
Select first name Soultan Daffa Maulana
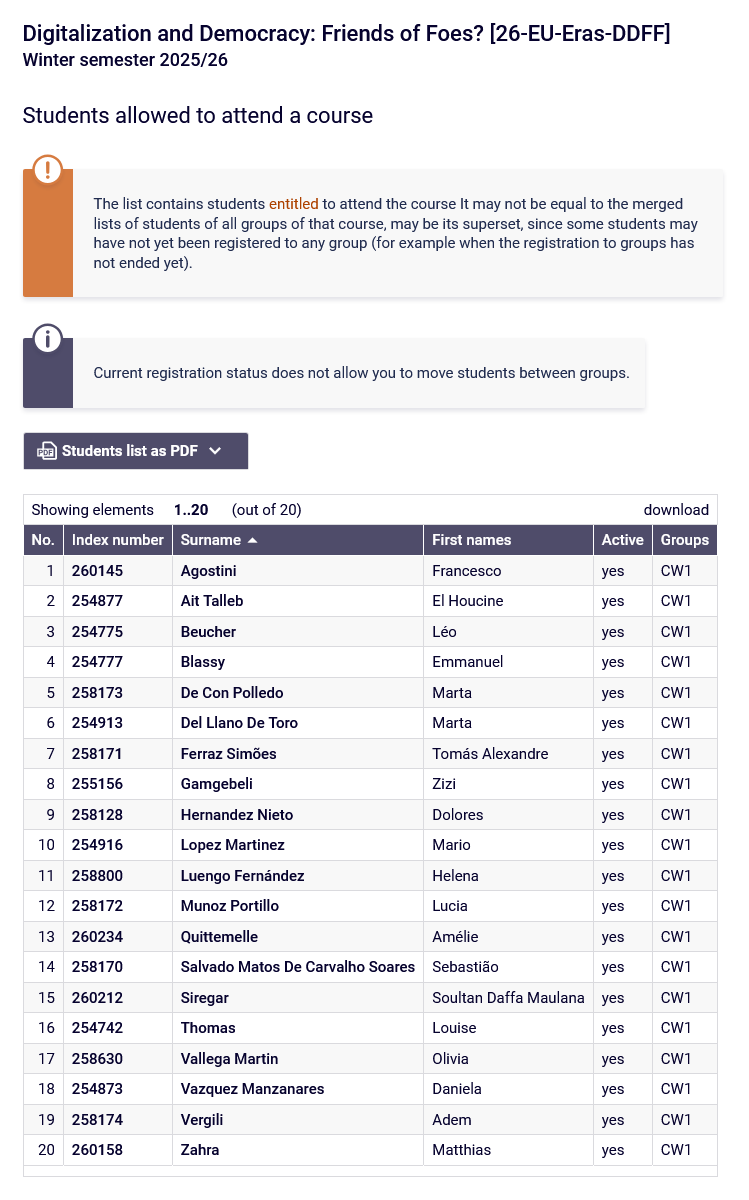[x=508, y=998]
